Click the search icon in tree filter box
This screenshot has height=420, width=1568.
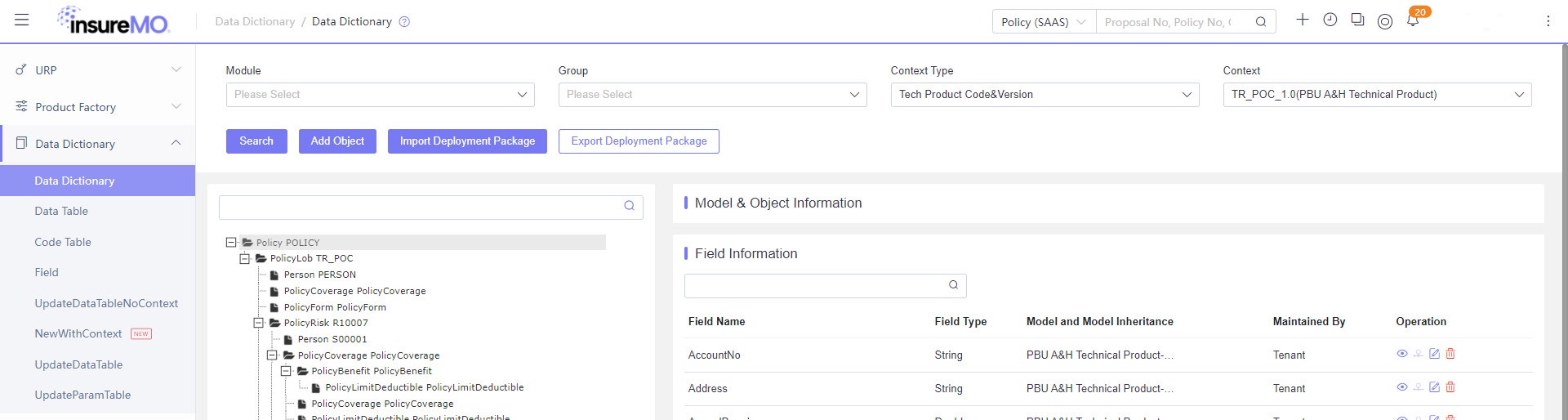click(x=629, y=206)
